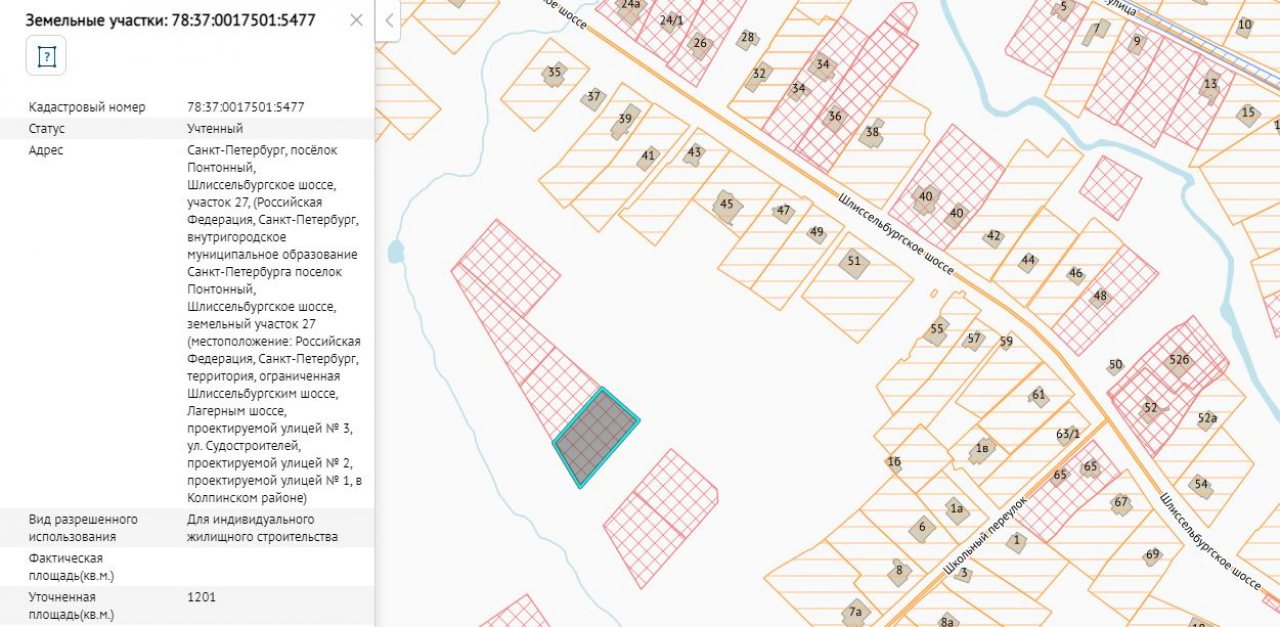Collapse the side panel with the chevron arrow
This screenshot has height=627, width=1280.
(x=388, y=21)
